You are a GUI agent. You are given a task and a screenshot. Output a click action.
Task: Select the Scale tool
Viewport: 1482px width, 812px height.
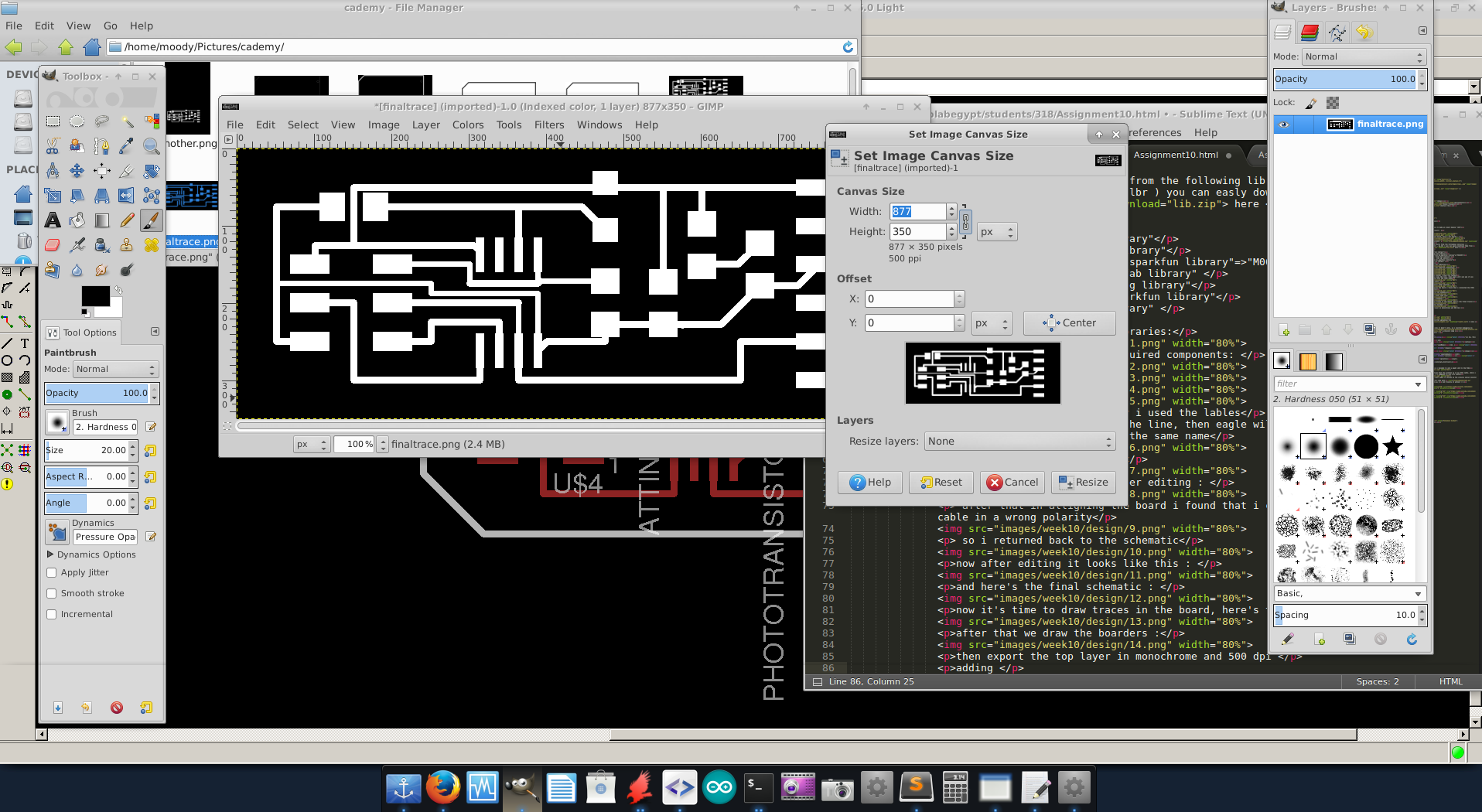click(x=53, y=196)
